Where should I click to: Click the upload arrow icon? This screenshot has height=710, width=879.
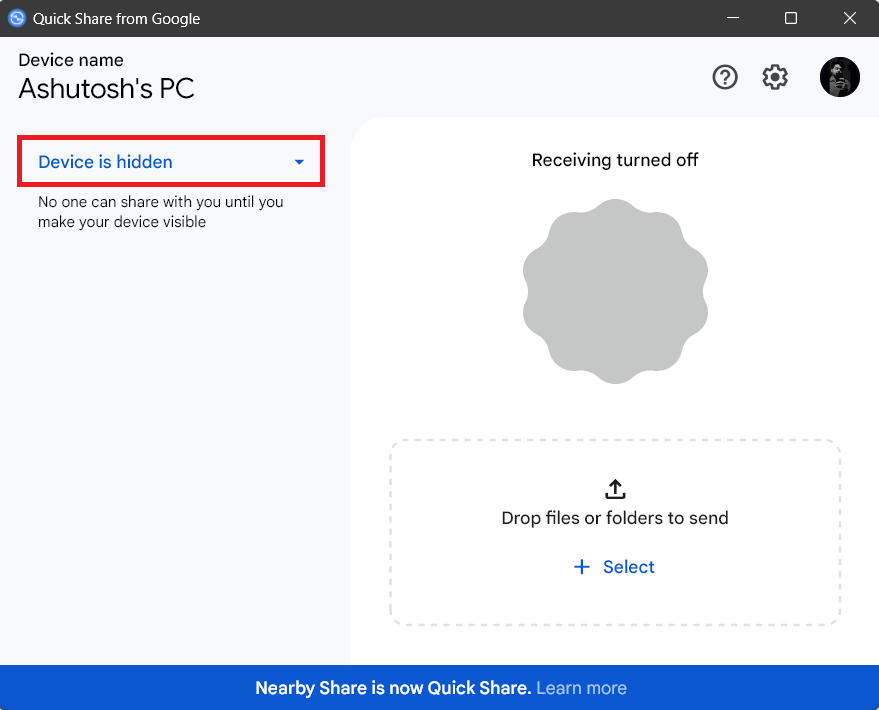click(615, 488)
